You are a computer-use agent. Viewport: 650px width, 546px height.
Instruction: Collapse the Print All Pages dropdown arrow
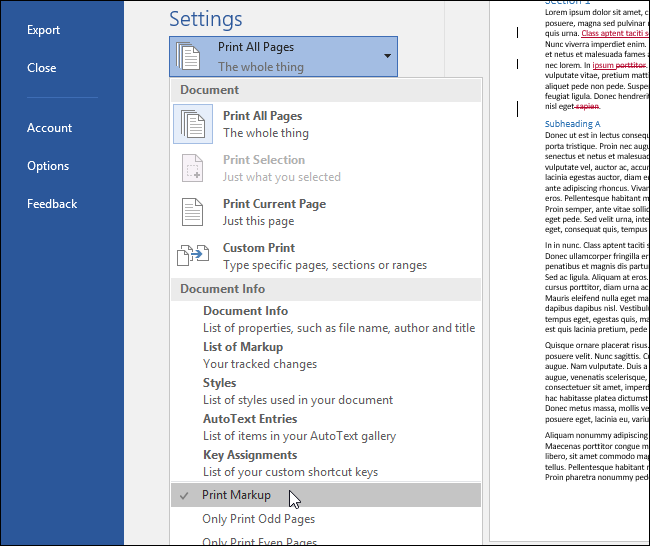click(x=387, y=57)
